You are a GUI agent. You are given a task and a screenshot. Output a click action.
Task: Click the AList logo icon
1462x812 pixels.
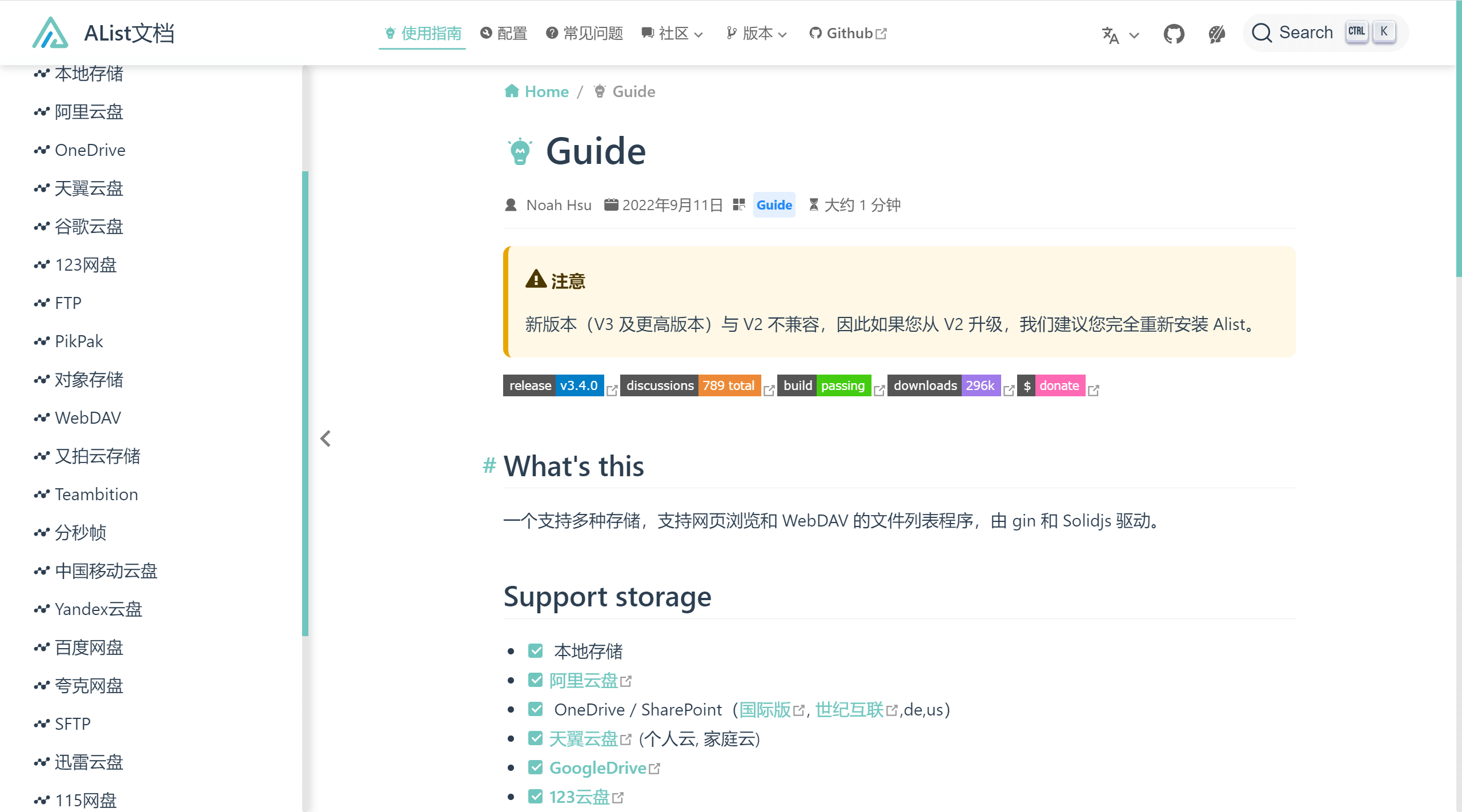point(50,33)
